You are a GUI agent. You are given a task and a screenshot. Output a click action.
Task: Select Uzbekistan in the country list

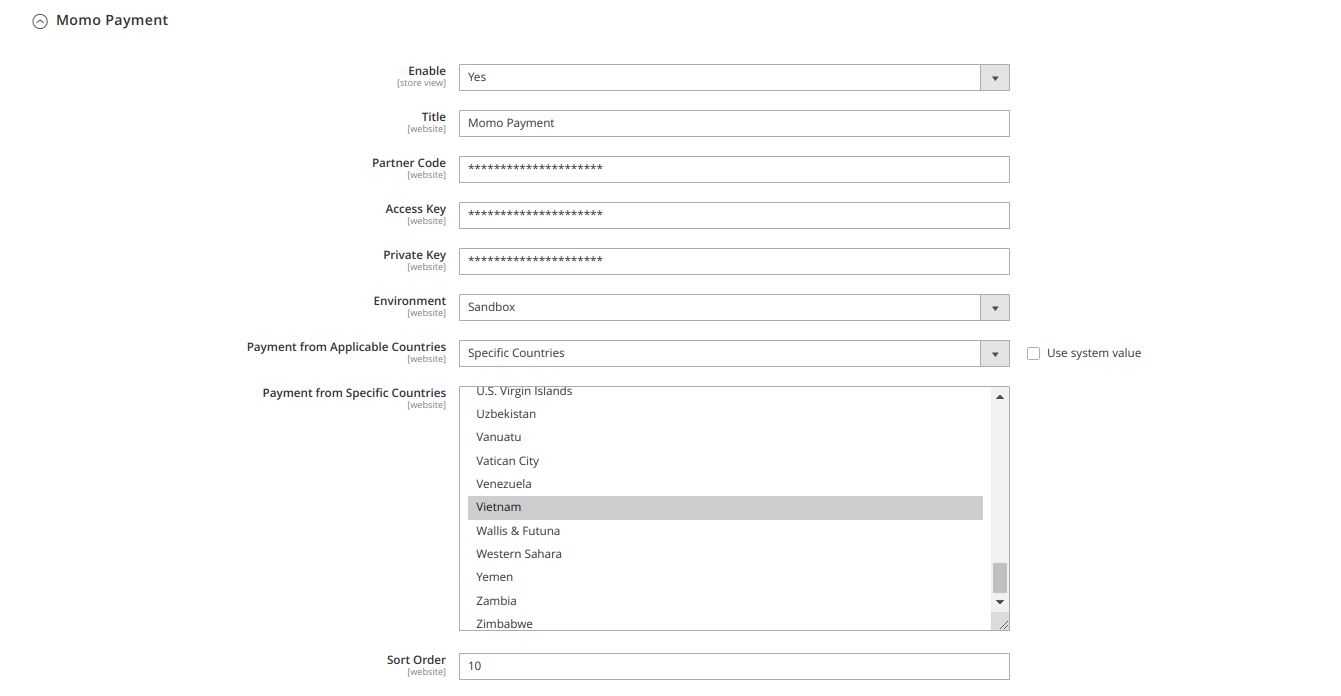pos(725,414)
